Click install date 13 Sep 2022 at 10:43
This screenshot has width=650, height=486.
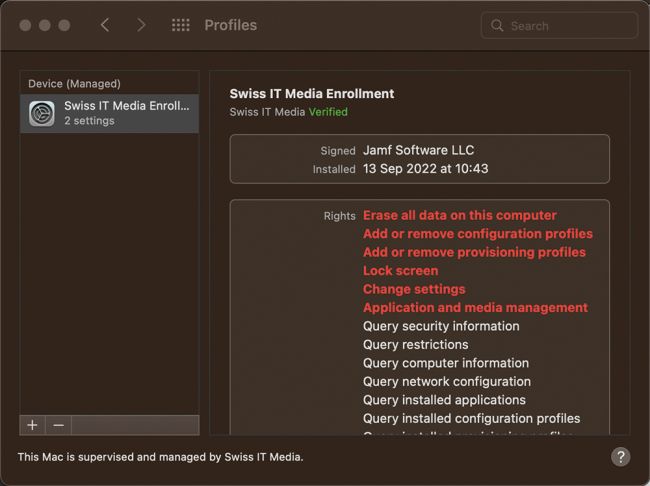coord(426,169)
